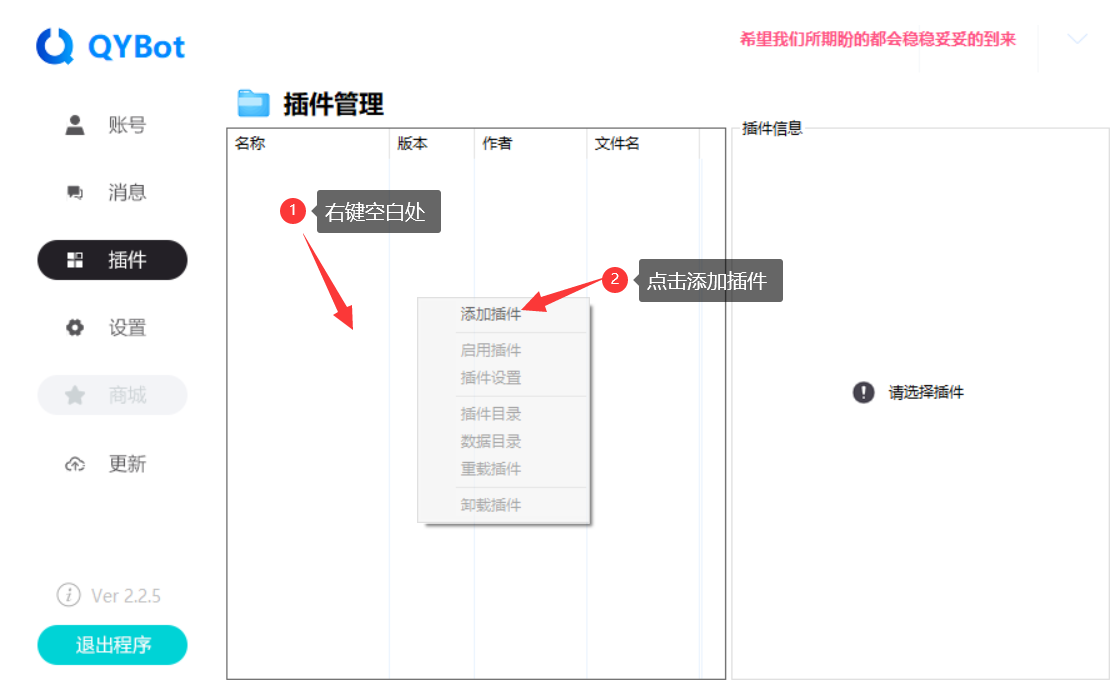Image resolution: width=1120 pixels, height=690 pixels.
Task: Open the messages (消息) chat icon
Action: 75,193
